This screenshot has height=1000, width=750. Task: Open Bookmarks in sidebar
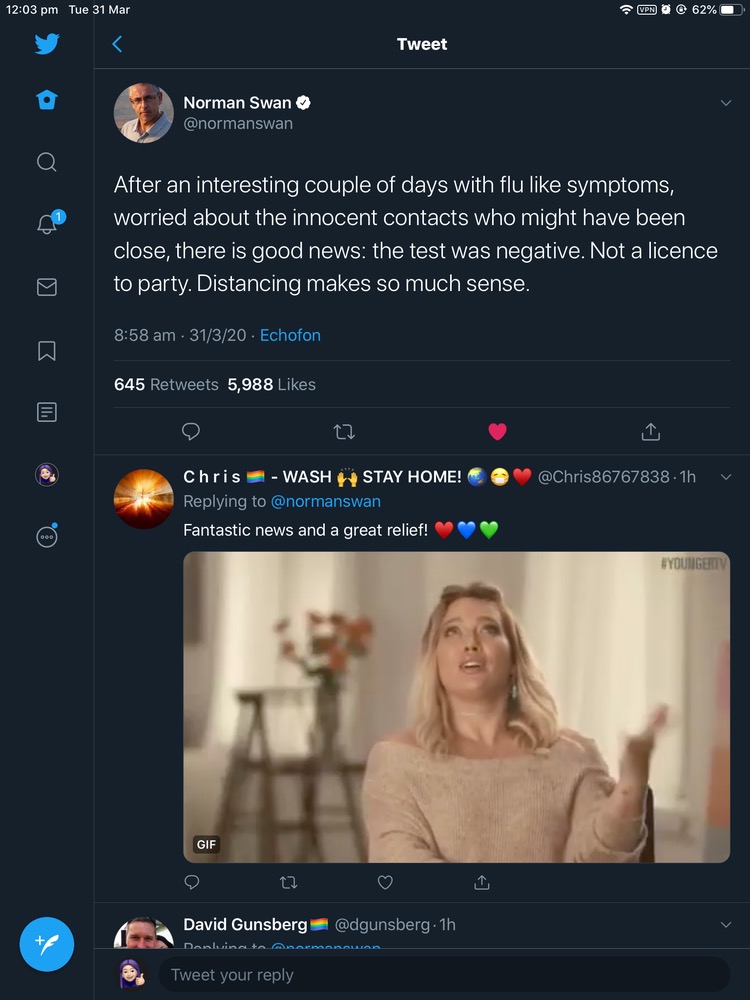tap(47, 350)
